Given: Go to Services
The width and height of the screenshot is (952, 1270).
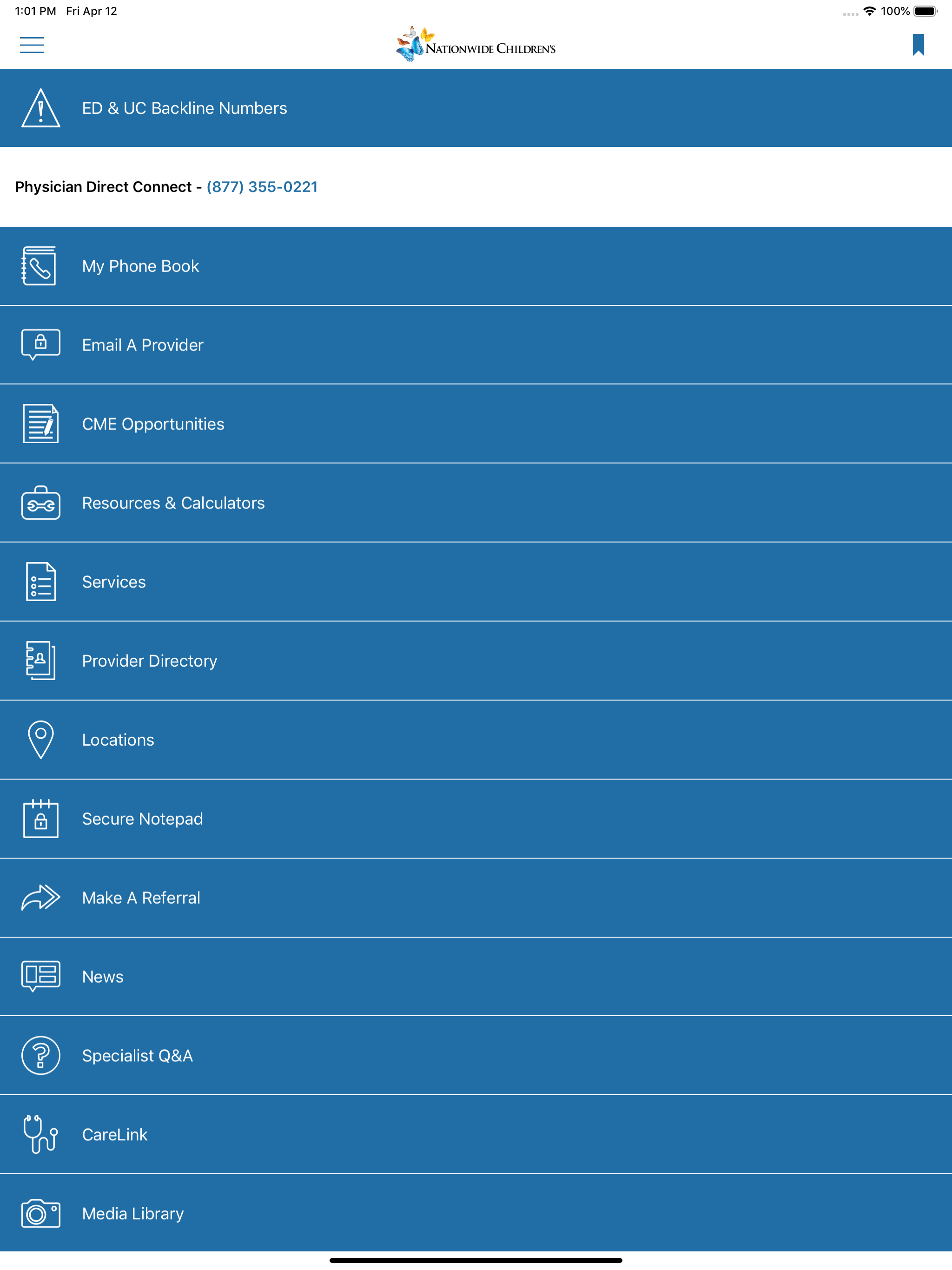Looking at the screenshot, I should click(476, 582).
